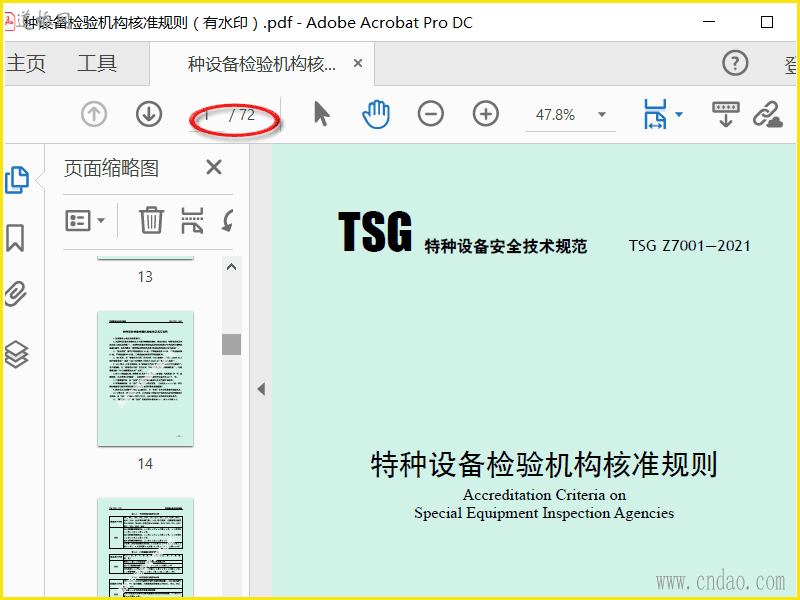
Task: Zoom in with the plus button
Action: pyautogui.click(x=486, y=114)
